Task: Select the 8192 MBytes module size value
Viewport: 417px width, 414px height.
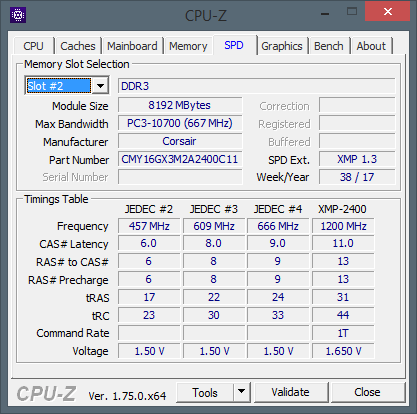Action: pyautogui.click(x=180, y=105)
